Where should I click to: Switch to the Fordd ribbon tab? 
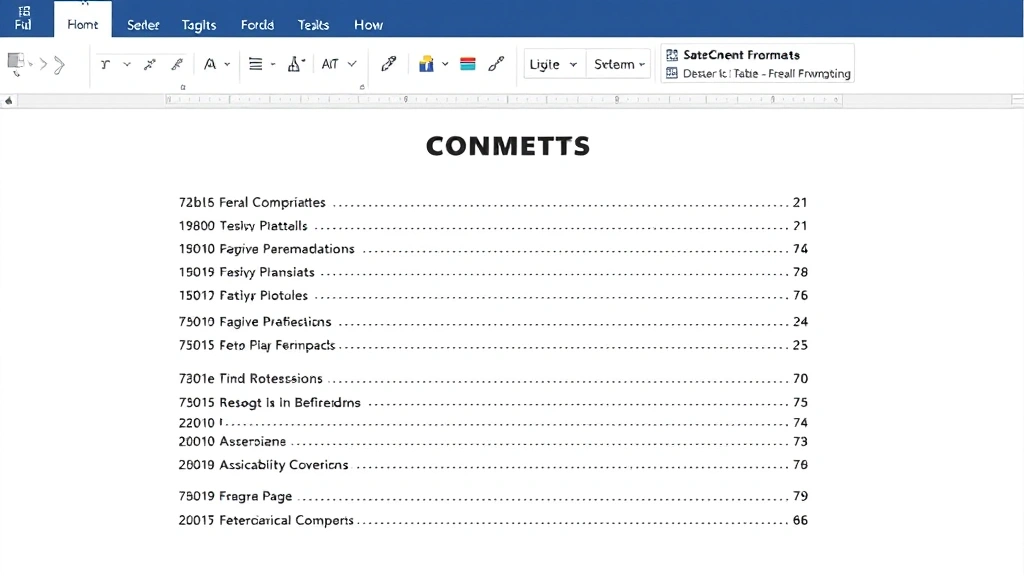tap(257, 24)
